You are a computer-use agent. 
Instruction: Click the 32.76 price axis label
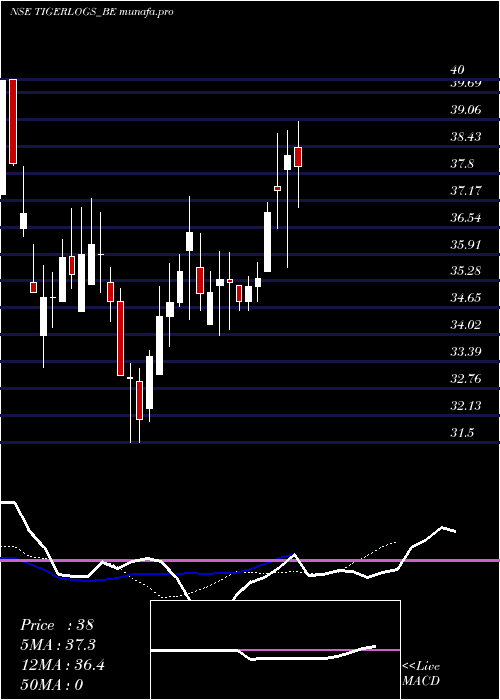466,379
